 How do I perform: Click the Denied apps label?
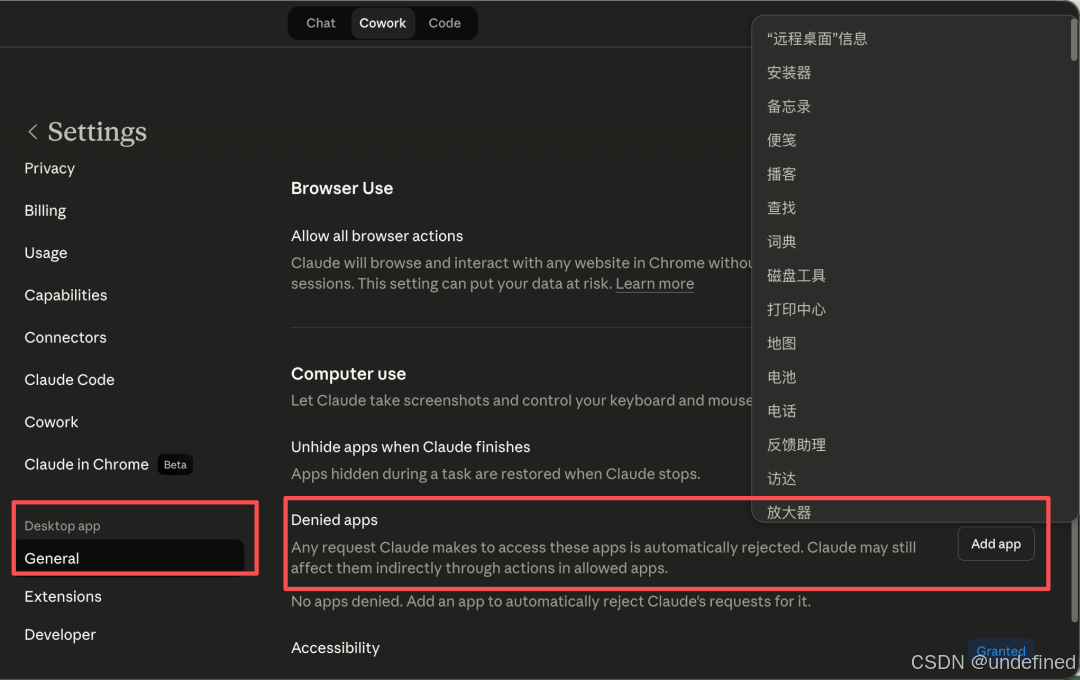334,519
